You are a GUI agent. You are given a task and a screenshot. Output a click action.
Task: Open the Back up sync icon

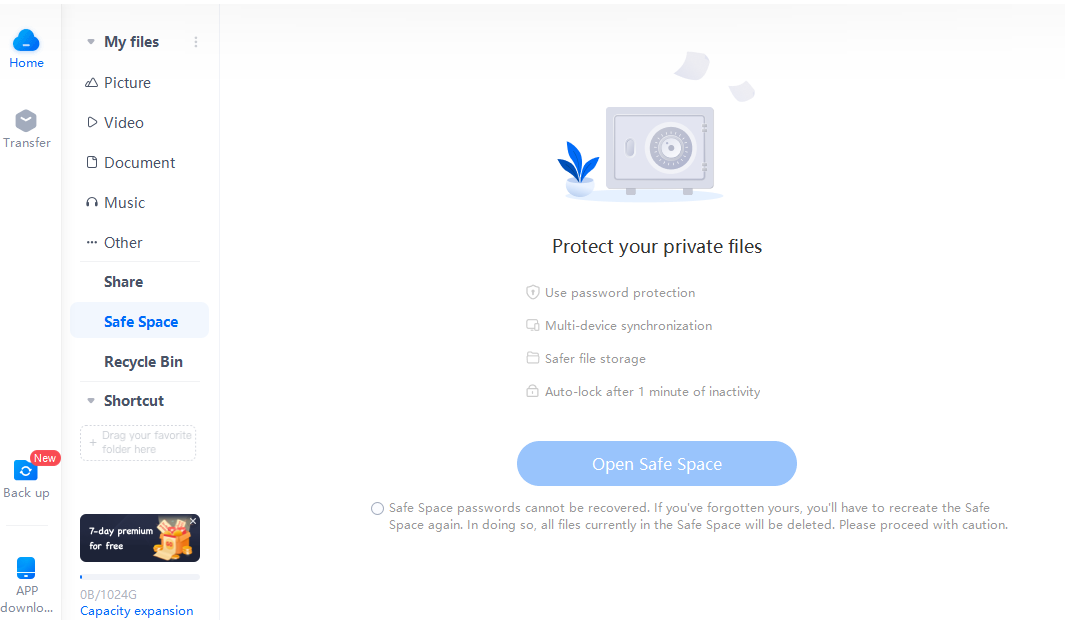coord(26,471)
